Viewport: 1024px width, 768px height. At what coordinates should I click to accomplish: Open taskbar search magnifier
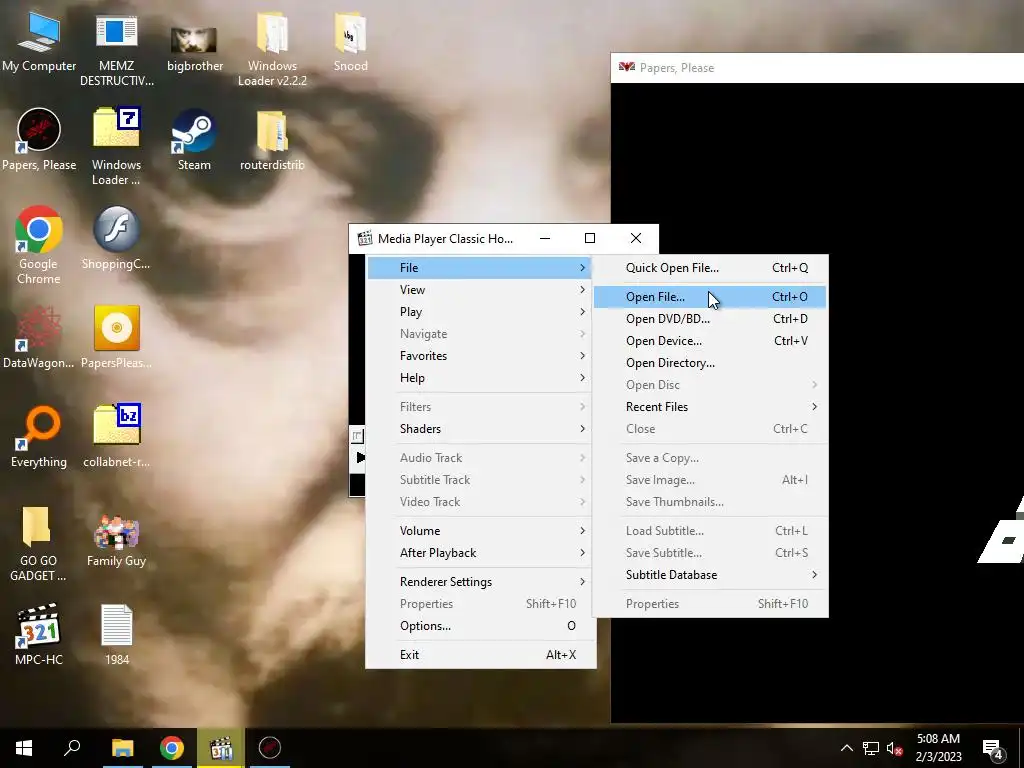[72, 748]
